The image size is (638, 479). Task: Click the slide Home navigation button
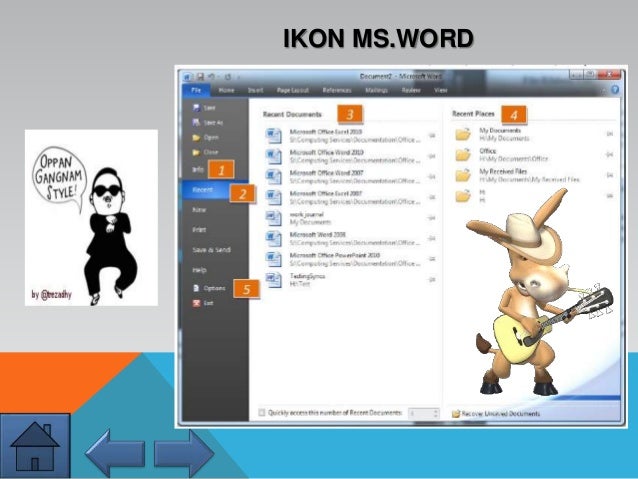pyautogui.click(x=35, y=446)
